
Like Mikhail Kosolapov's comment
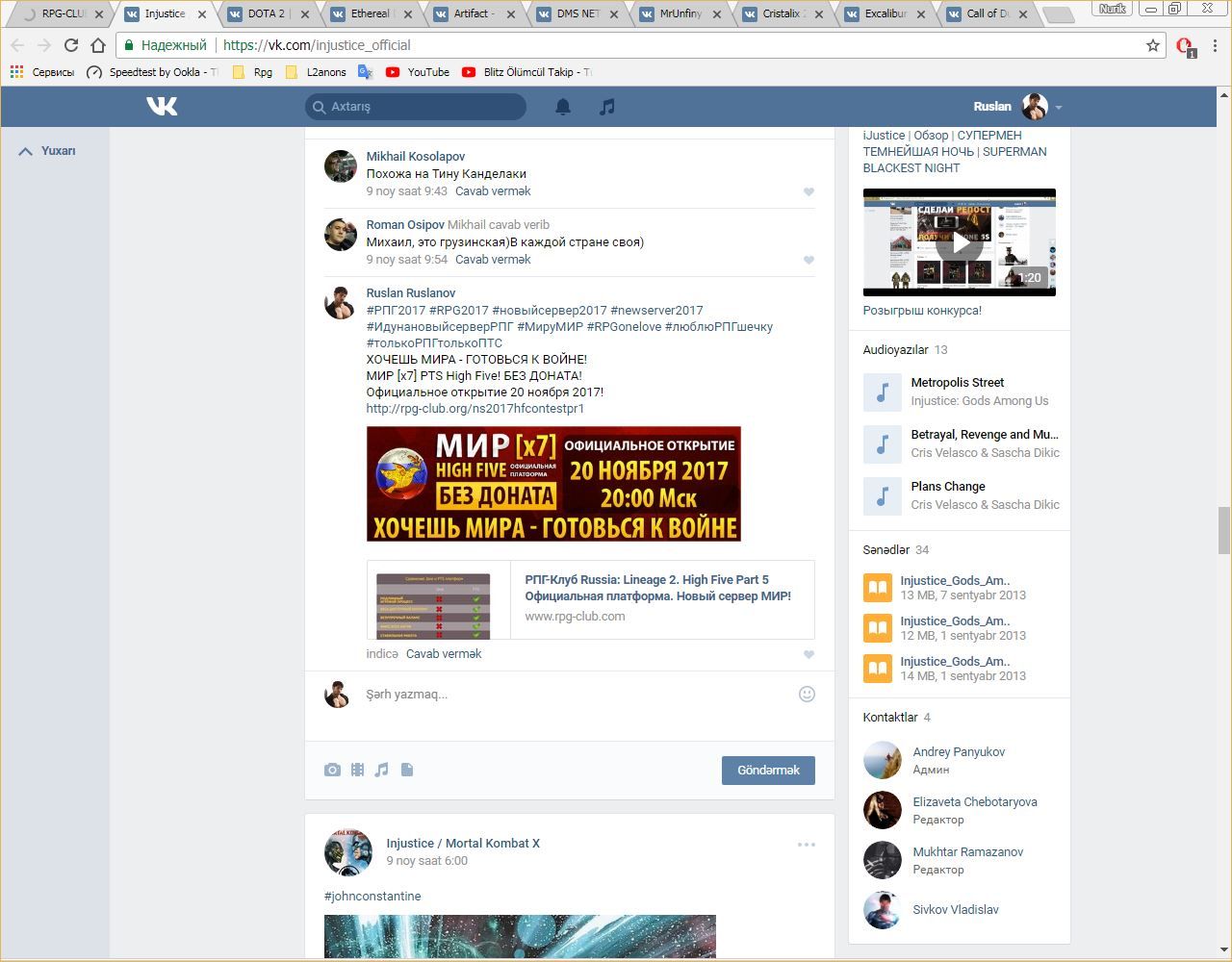coord(808,191)
